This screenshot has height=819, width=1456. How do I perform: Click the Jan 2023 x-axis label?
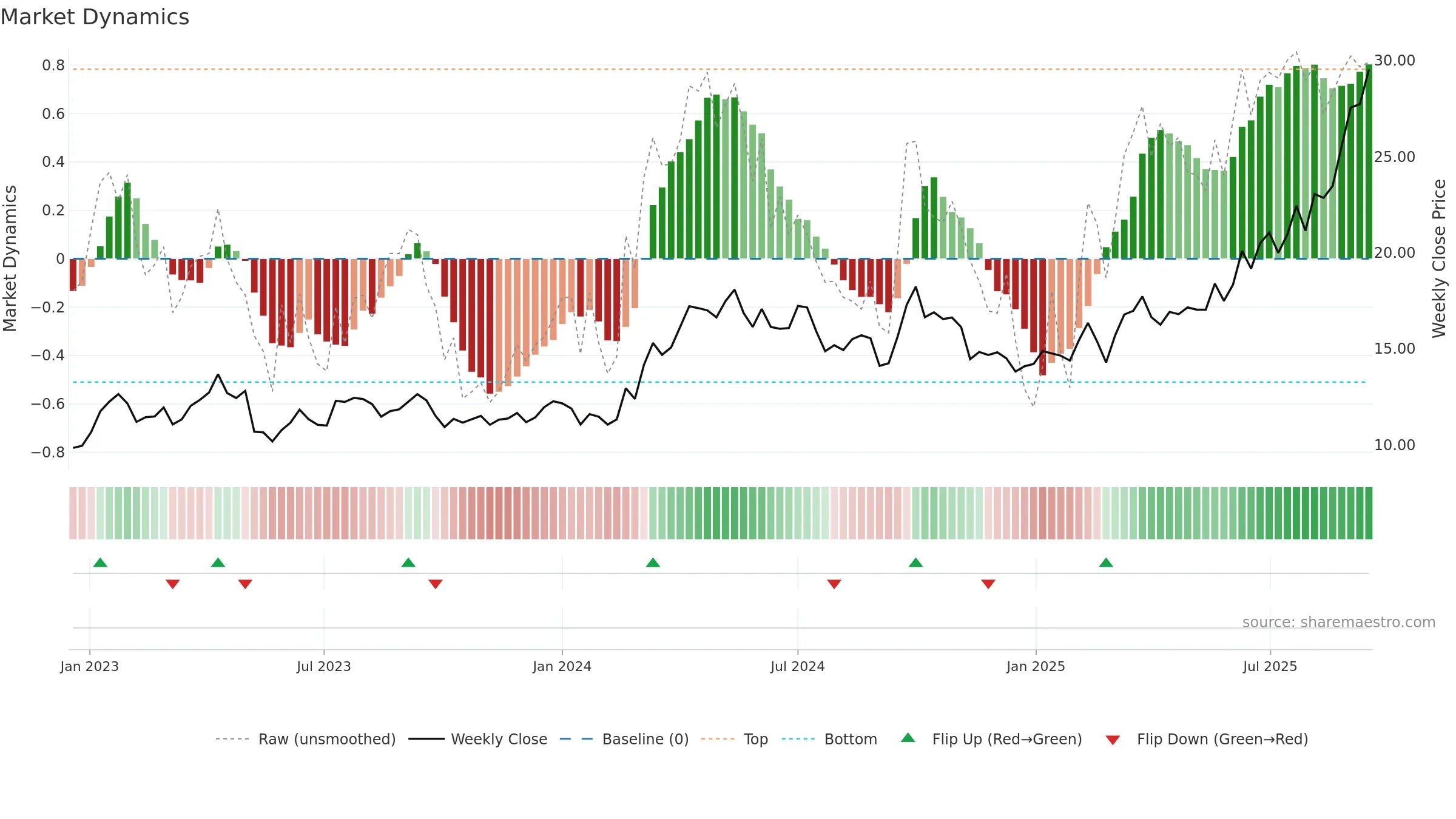[x=90, y=666]
